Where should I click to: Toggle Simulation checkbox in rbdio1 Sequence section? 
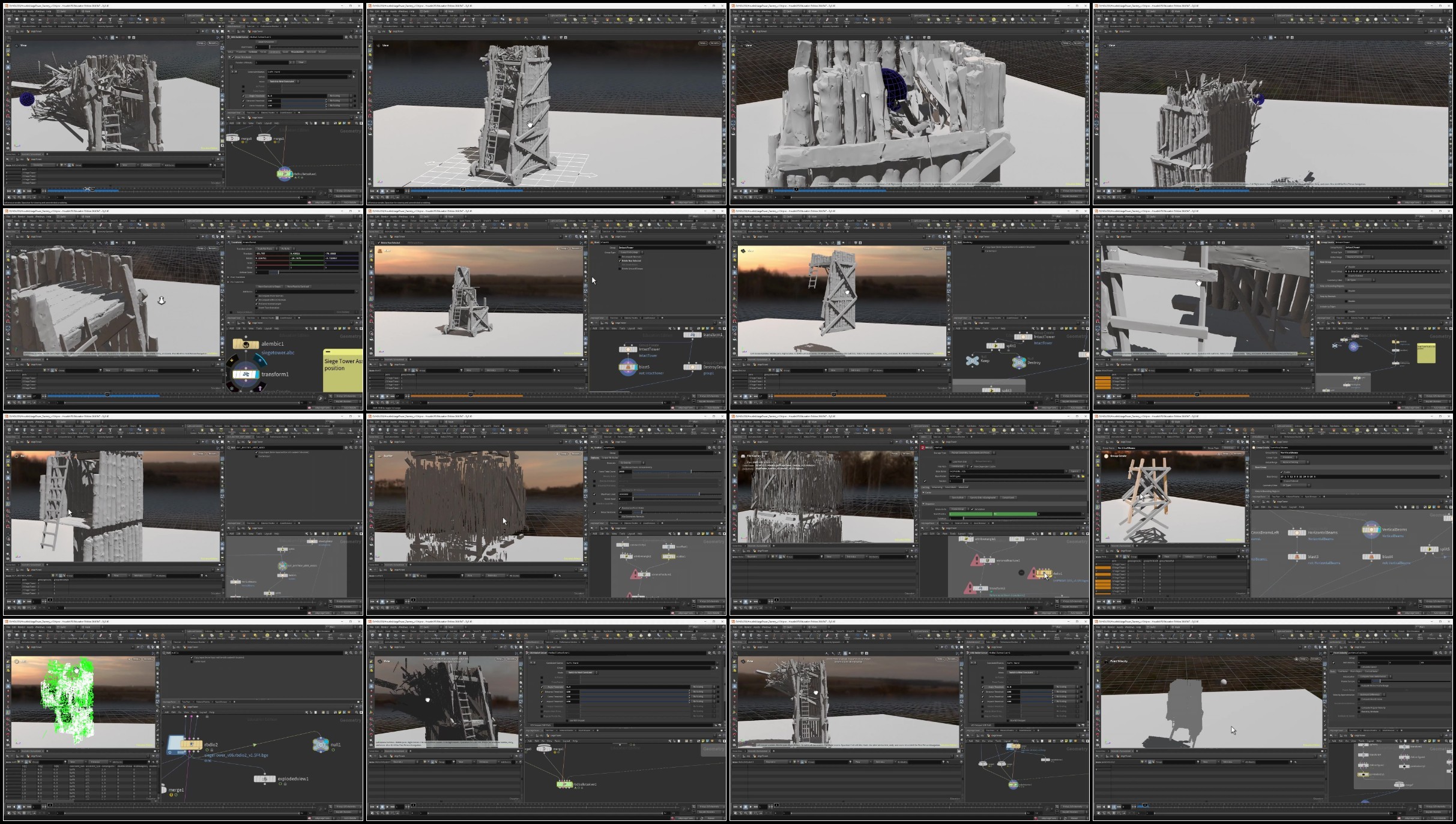972,509
